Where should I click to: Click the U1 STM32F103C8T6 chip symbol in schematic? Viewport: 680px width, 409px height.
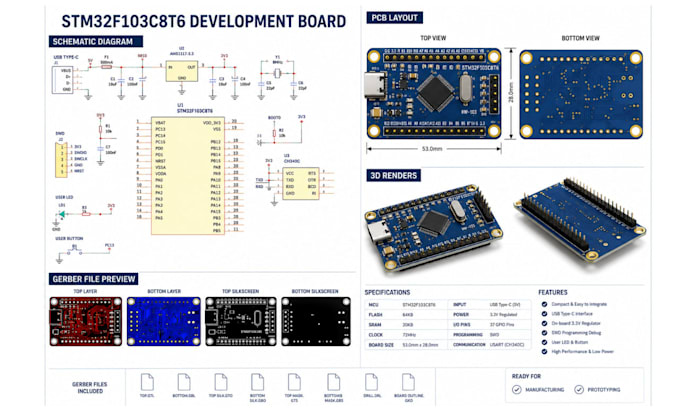188,176
